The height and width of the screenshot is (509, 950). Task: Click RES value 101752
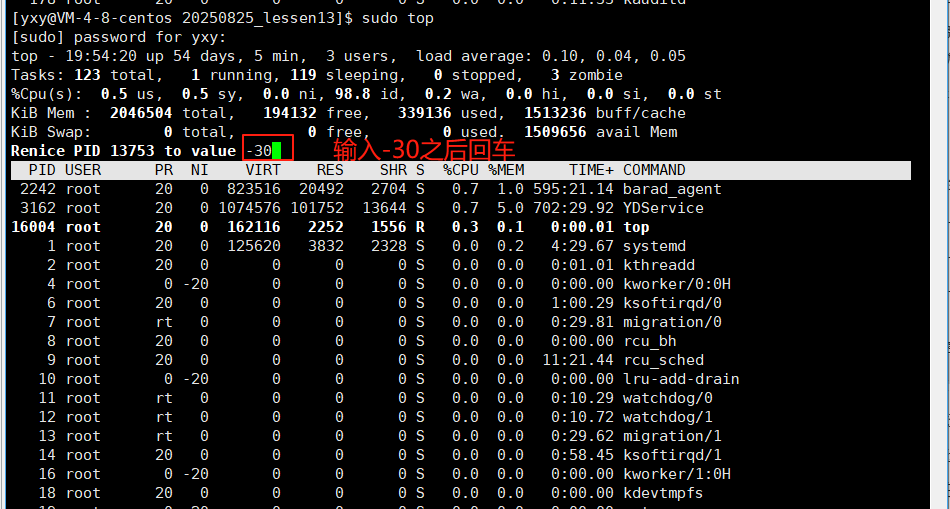317,208
